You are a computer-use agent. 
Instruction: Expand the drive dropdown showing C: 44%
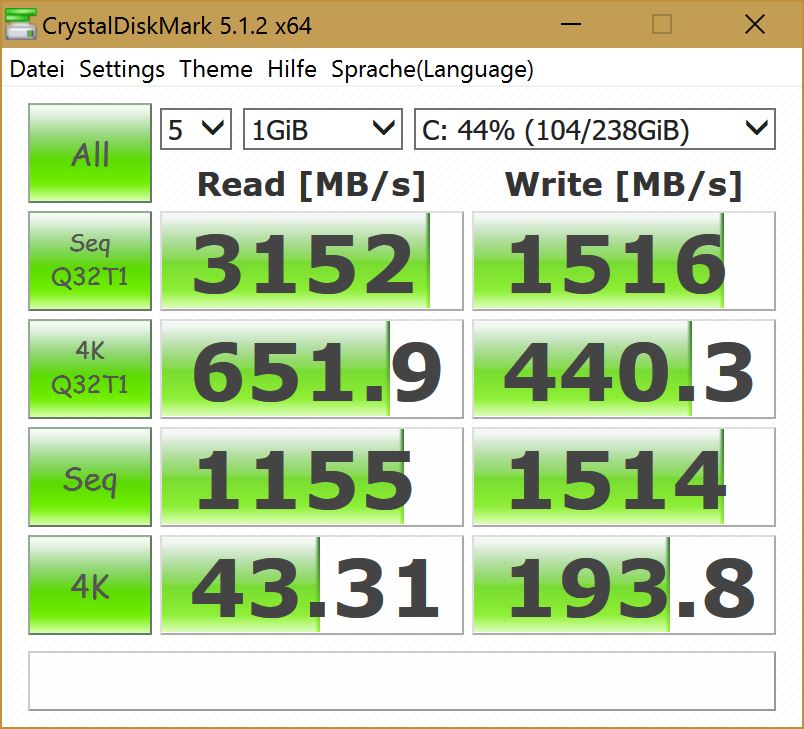[x=595, y=129]
